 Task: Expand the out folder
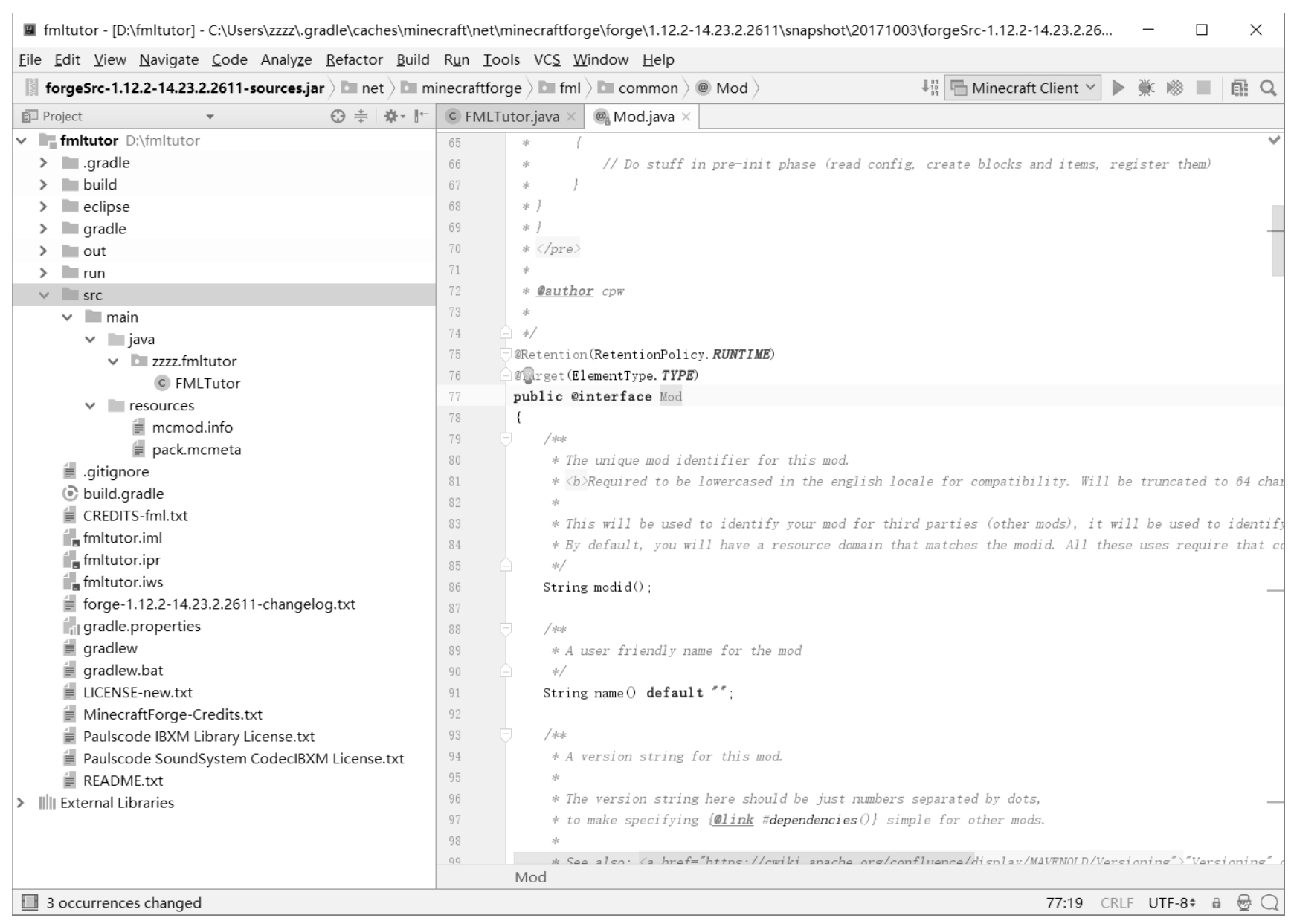(x=43, y=251)
